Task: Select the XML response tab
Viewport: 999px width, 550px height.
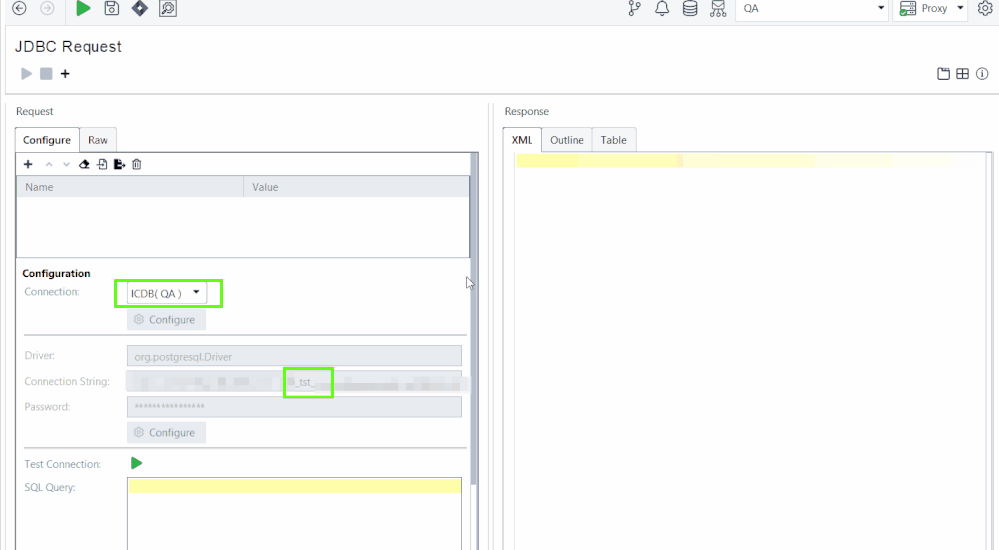Action: coord(522,140)
